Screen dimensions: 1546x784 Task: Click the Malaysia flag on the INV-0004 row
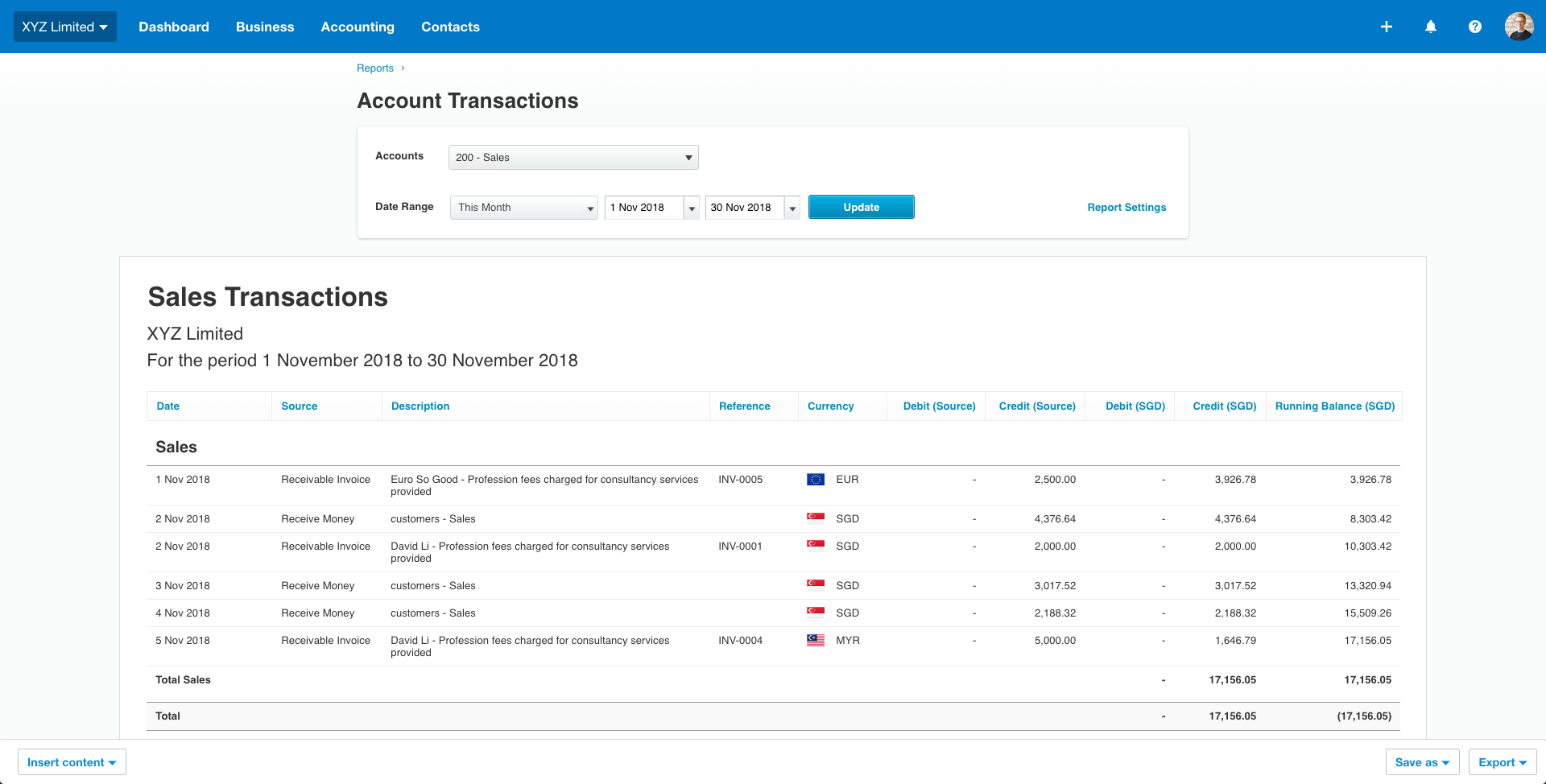click(x=815, y=639)
